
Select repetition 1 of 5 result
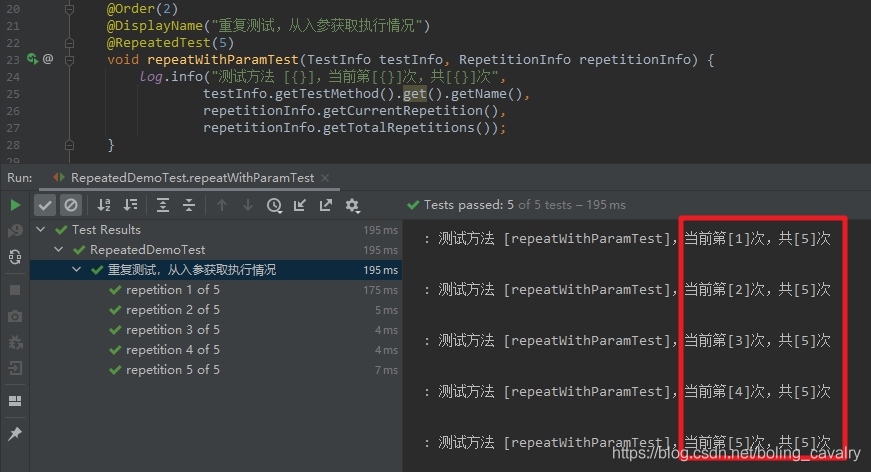pyautogui.click(x=216, y=290)
